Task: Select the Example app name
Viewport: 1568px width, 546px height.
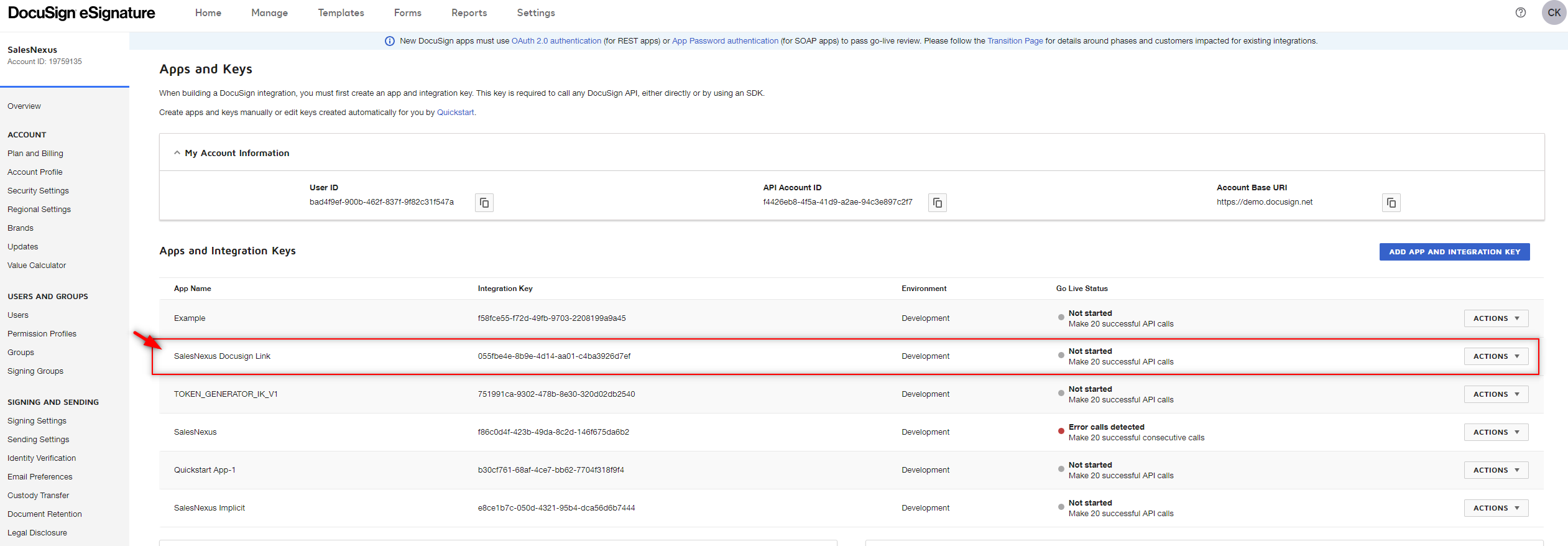Action: [x=190, y=318]
